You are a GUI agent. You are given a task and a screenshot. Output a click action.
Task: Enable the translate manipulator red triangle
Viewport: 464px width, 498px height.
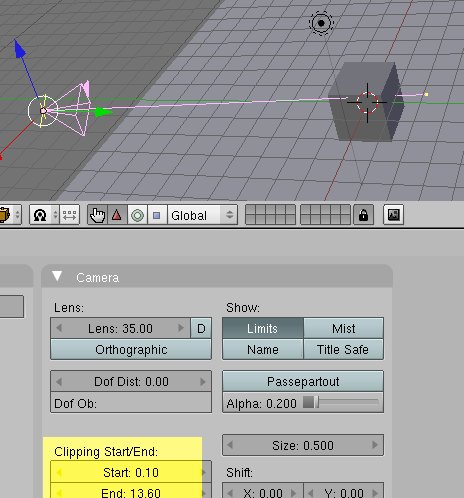point(117,215)
